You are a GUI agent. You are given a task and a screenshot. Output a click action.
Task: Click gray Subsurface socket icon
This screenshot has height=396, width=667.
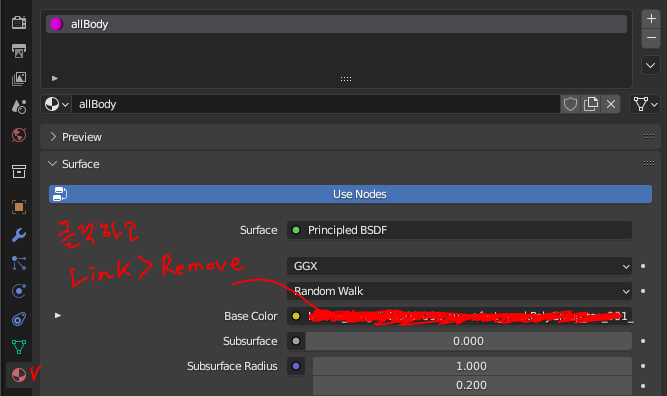click(296, 341)
